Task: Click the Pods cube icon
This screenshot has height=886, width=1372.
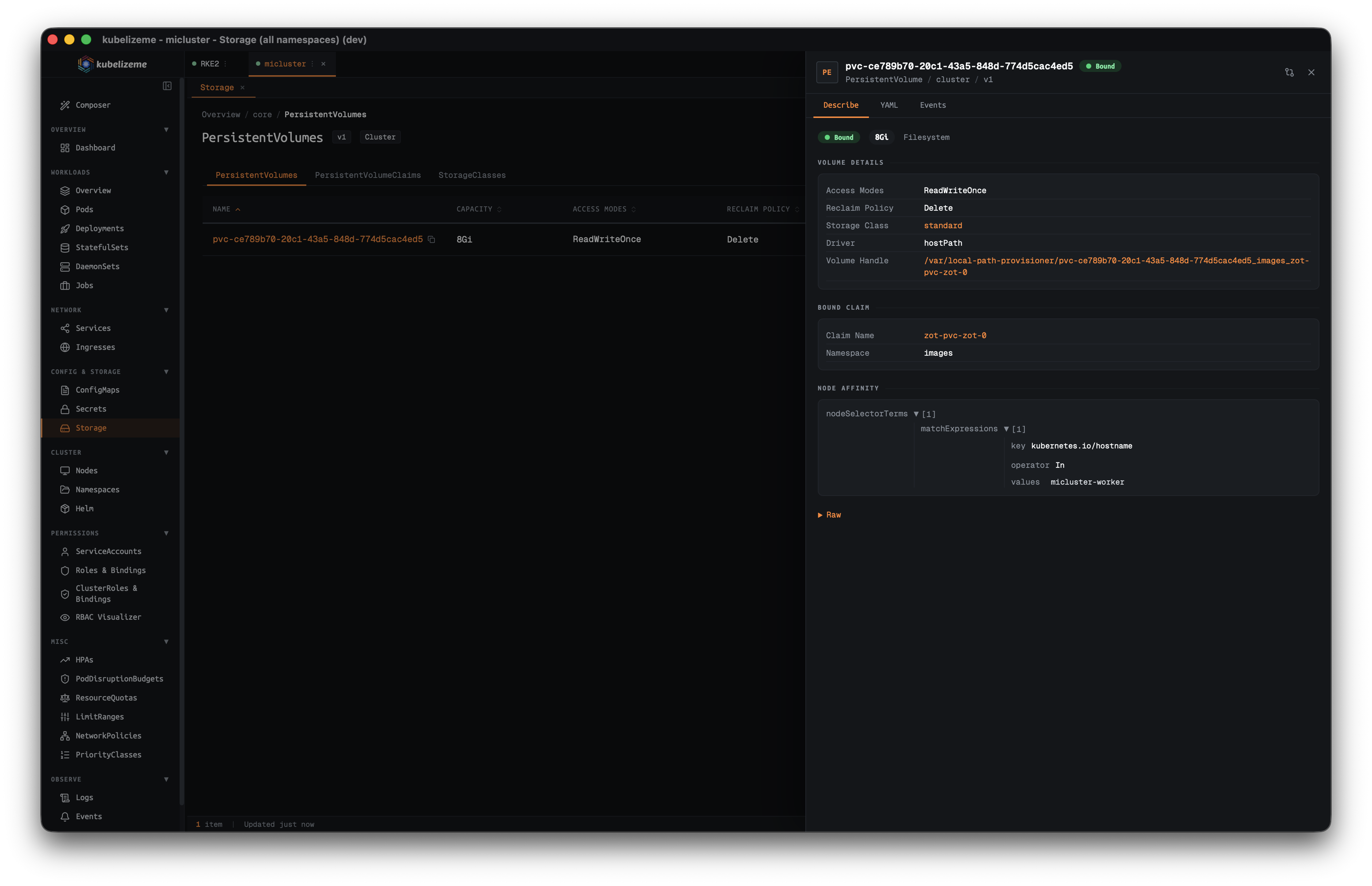Action: pos(65,209)
